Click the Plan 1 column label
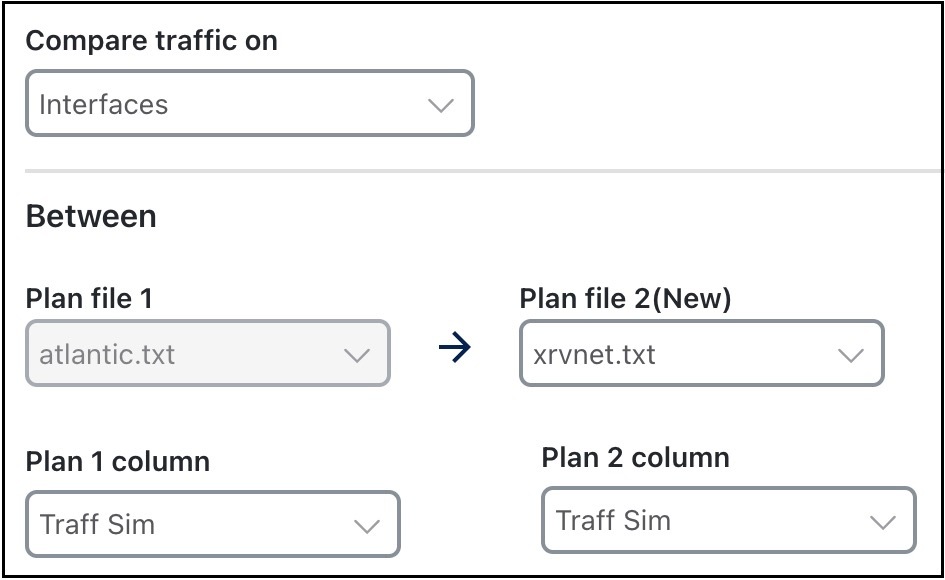 pos(118,462)
